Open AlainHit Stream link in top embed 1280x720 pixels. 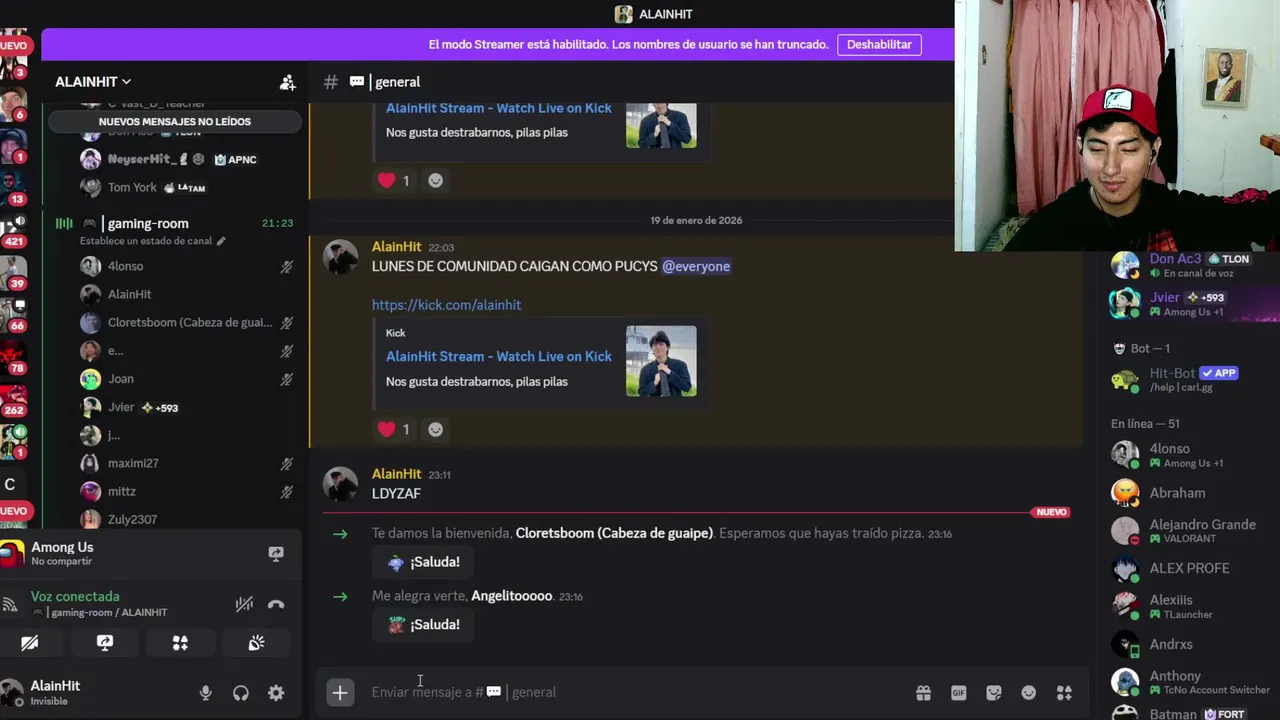coord(498,107)
